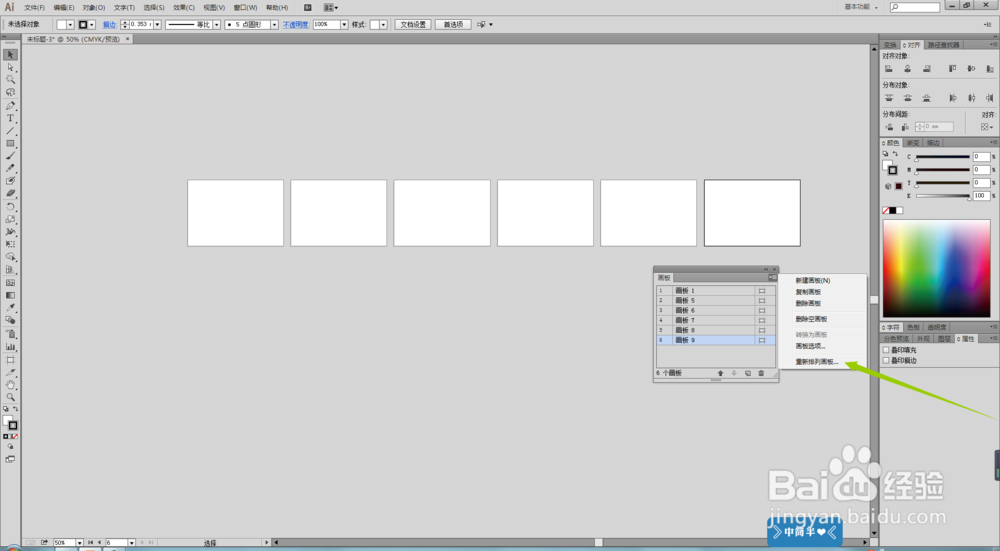Open the stroke color dropdown in control bar

[92, 25]
